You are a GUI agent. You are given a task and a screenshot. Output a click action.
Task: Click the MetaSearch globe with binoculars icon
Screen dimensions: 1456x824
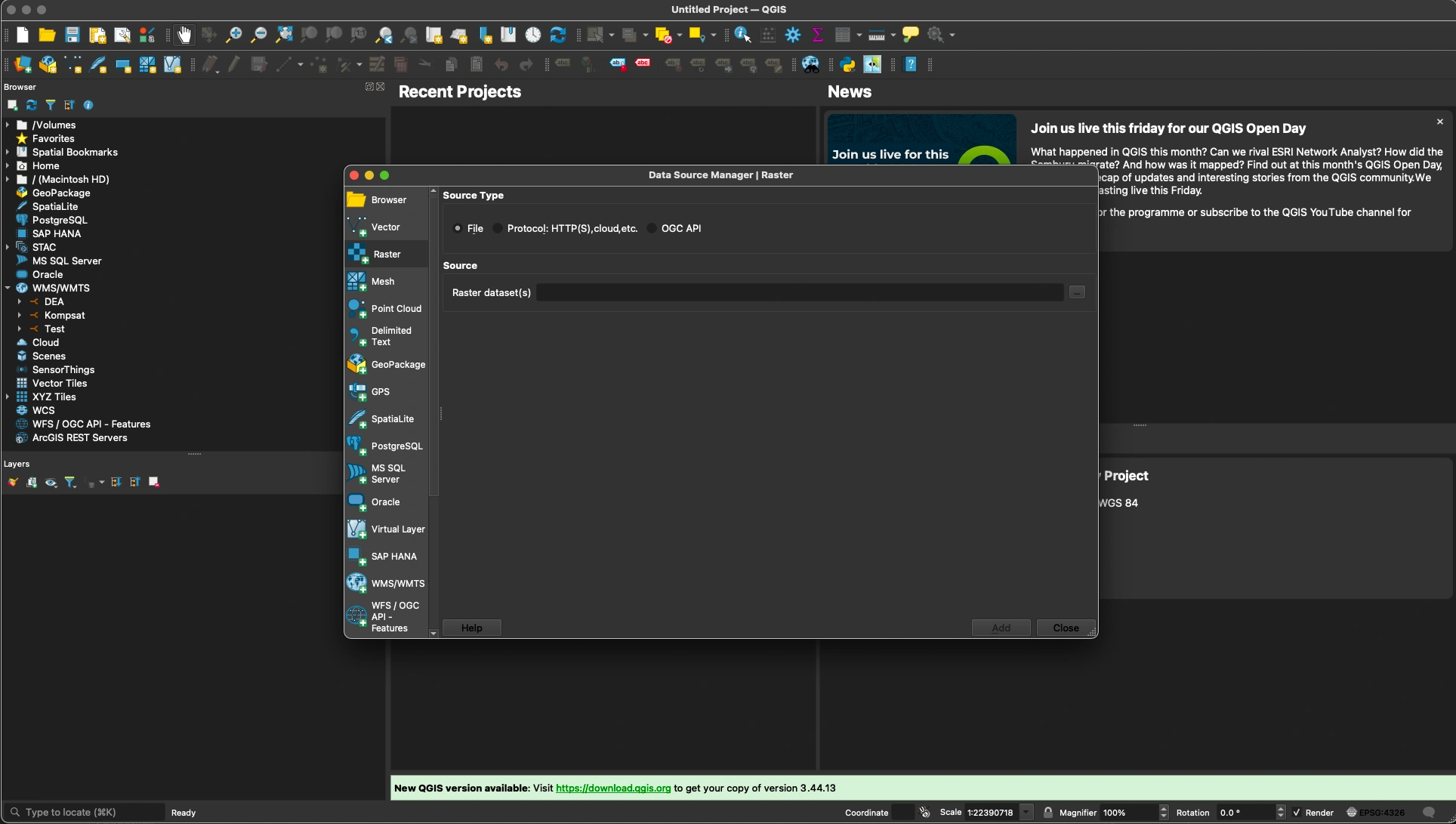pyautogui.click(x=810, y=65)
